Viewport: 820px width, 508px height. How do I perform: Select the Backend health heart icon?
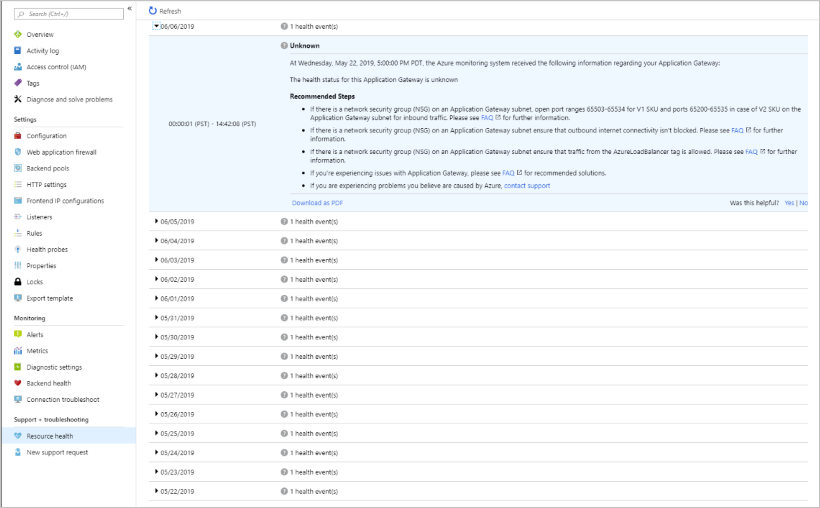coord(18,383)
